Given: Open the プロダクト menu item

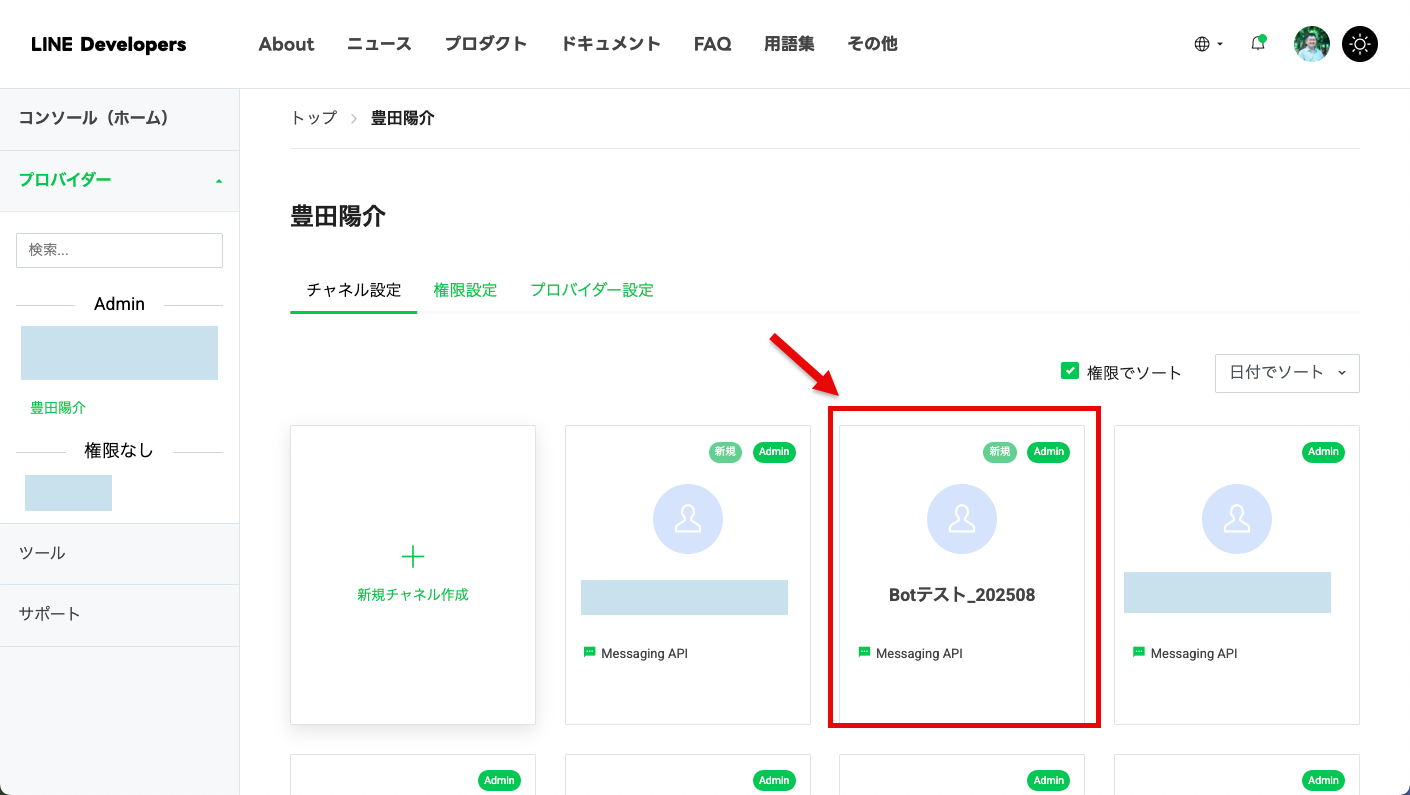Looking at the screenshot, I should pyautogui.click(x=486, y=44).
